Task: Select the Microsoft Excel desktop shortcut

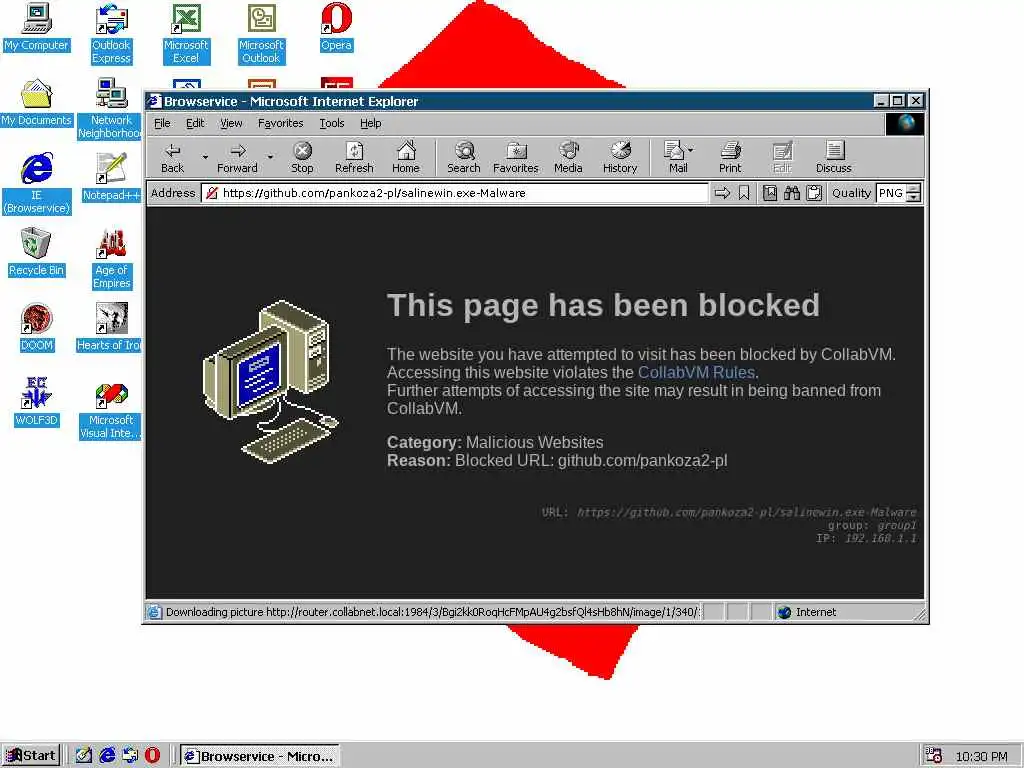Action: tap(186, 34)
